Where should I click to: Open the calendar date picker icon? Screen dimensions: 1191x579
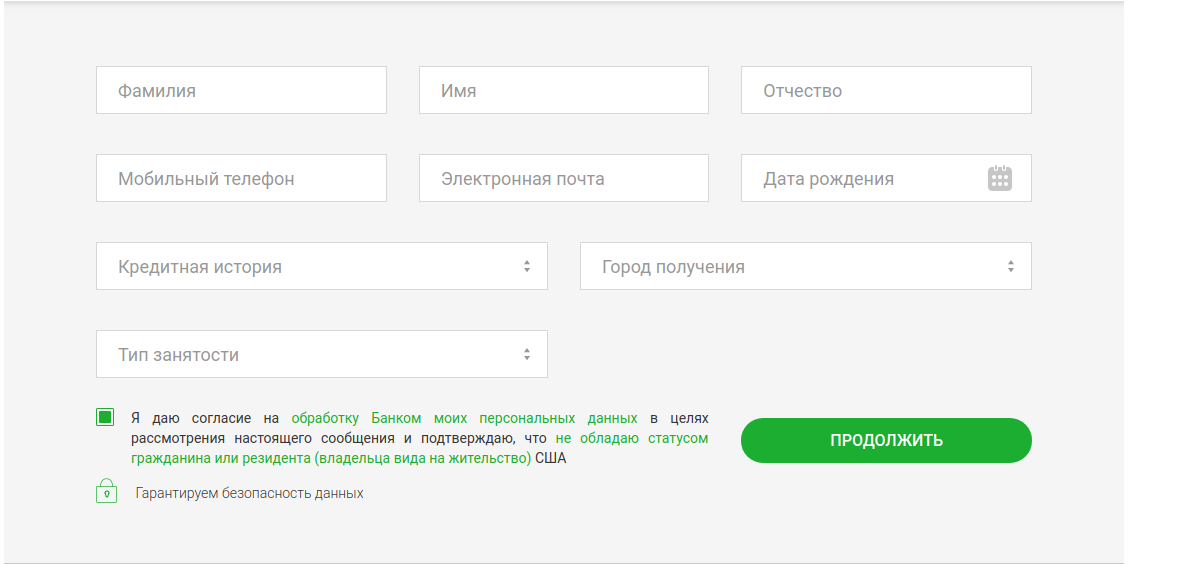(1000, 179)
